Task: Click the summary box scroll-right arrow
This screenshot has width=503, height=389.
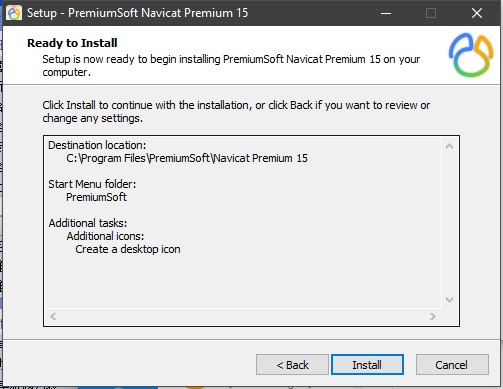Action: 433,316
